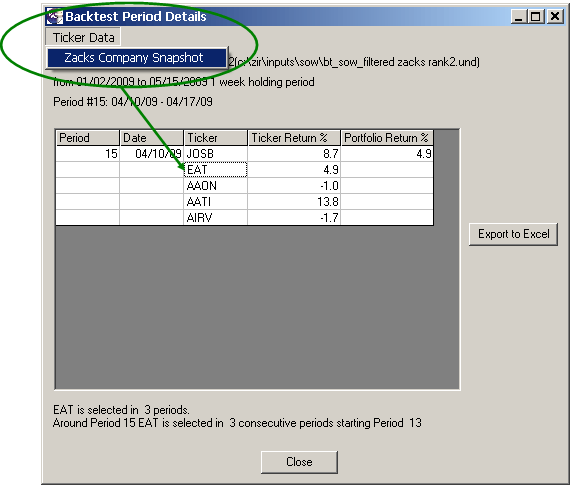Select the JOSB ticker cell
The height and width of the screenshot is (485, 570).
[x=216, y=154]
